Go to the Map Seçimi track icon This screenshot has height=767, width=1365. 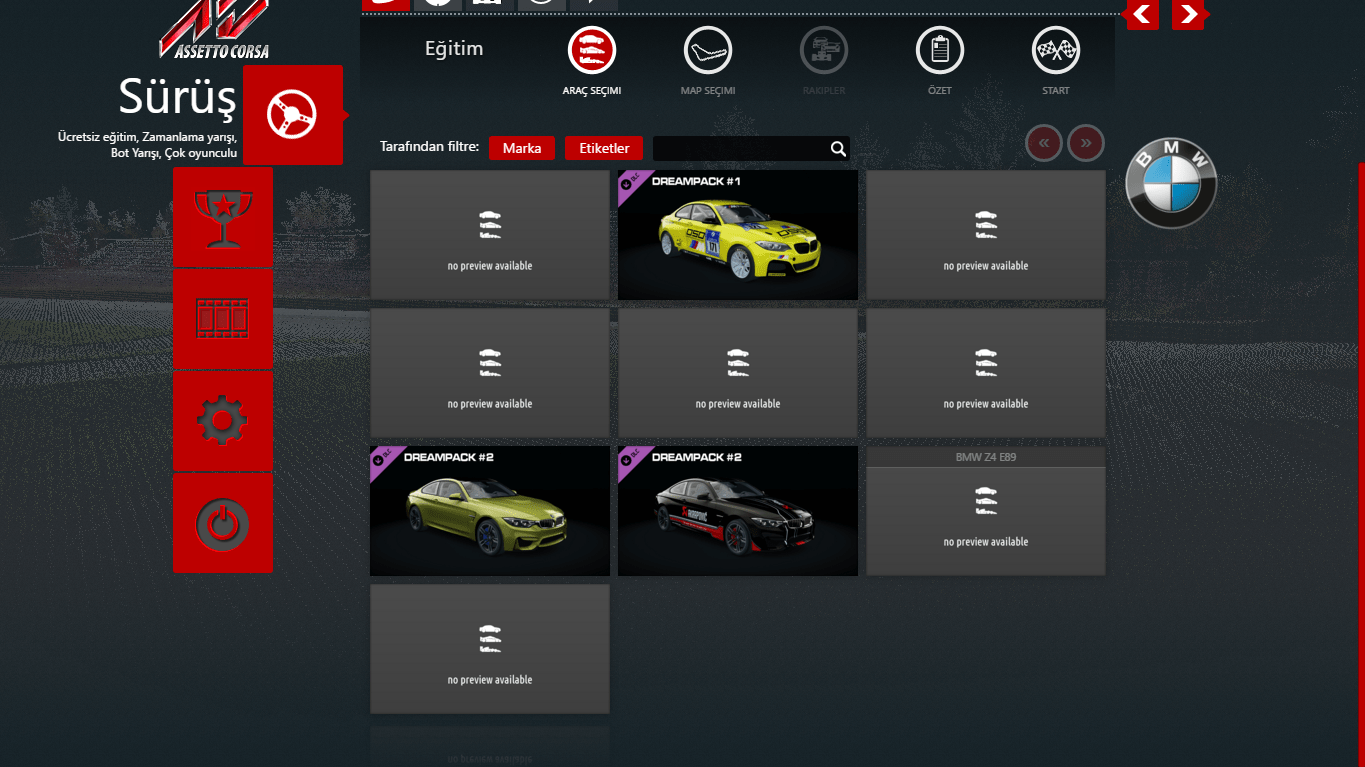pos(708,50)
